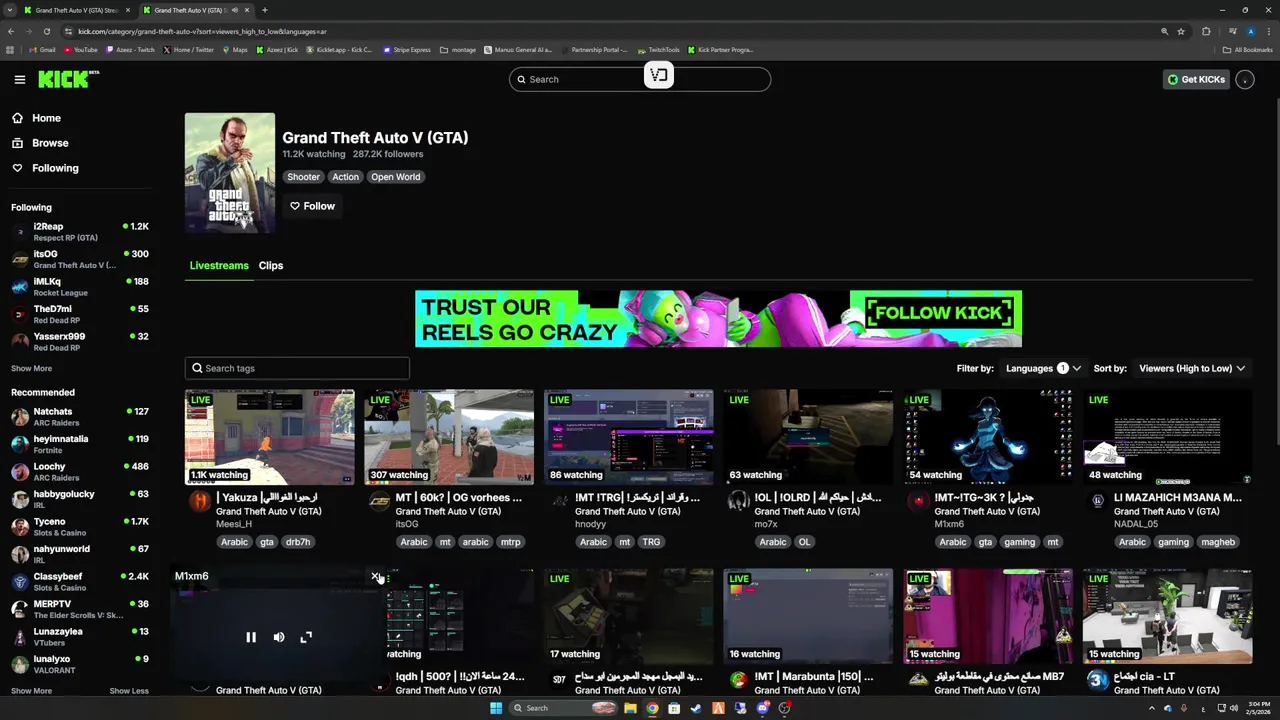1280x720 pixels.
Task: Open the MB7 stream thumbnail with 15 watching
Action: tap(988, 616)
